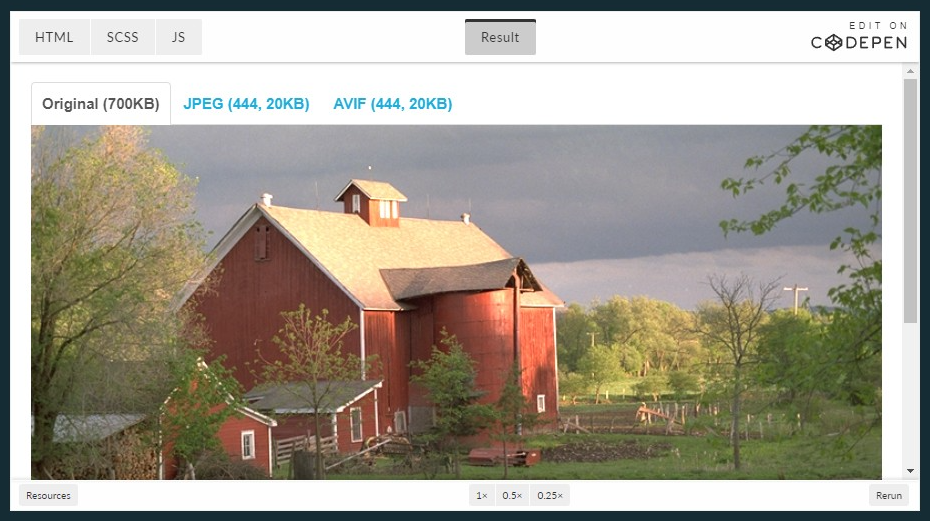Switch to JPEG (444, 20KB) tab
The height and width of the screenshot is (521, 930).
coord(246,104)
